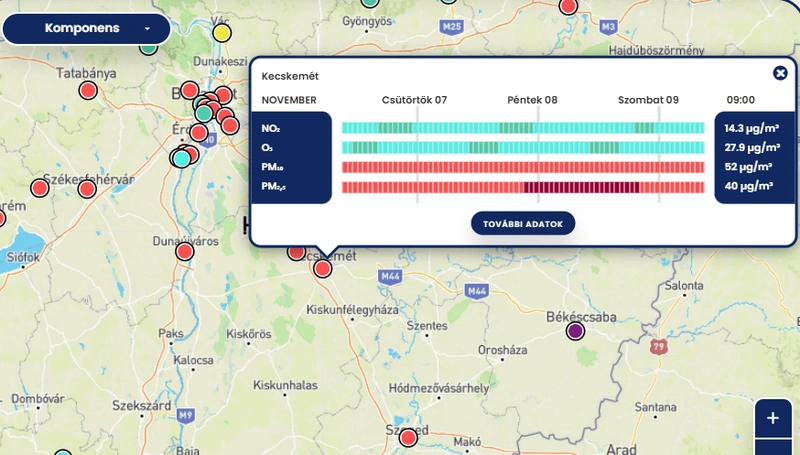Click the 09:00 time label
Screen dimensions: 800x455
[741, 100]
